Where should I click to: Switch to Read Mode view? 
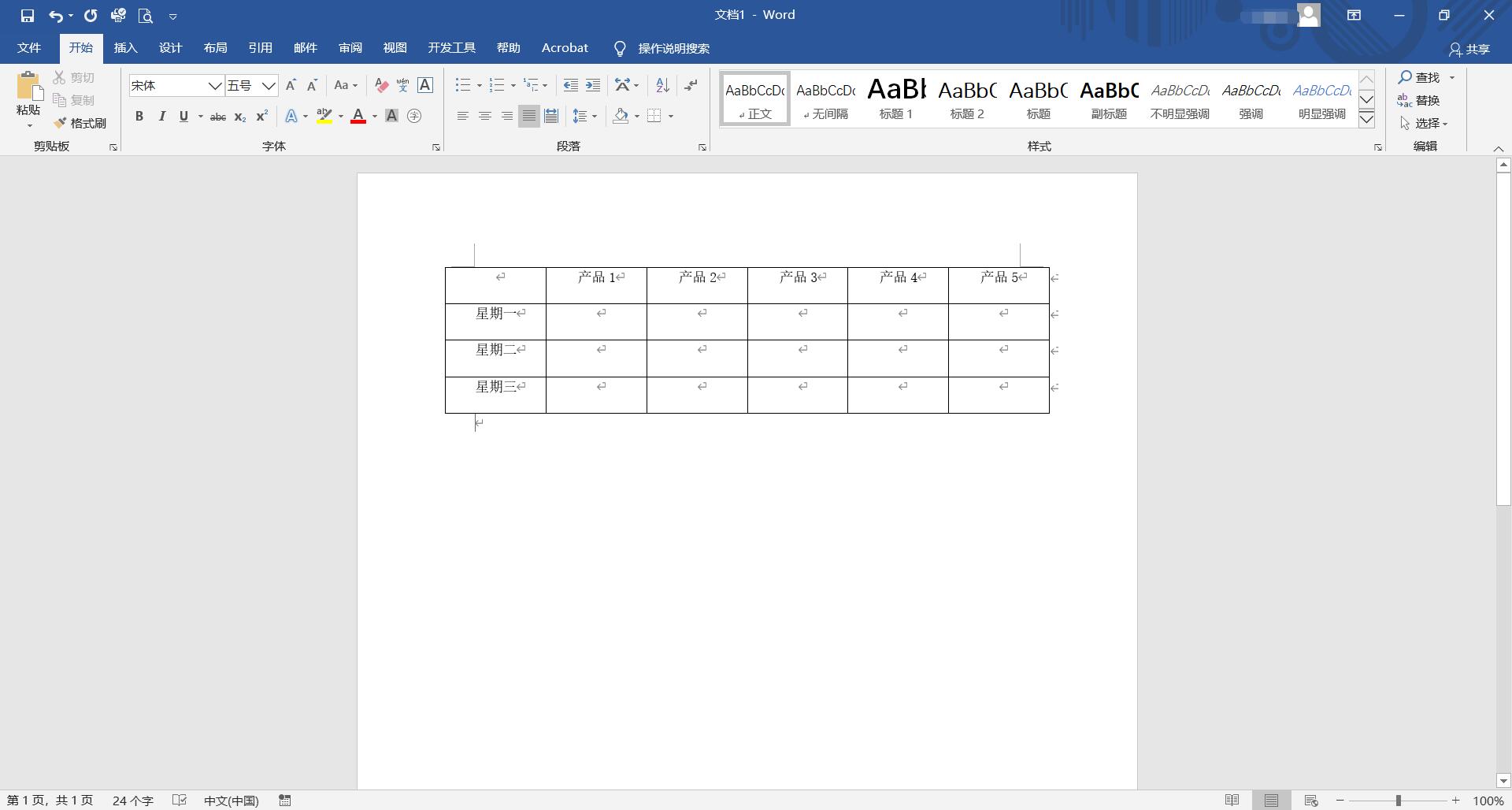point(1232,801)
